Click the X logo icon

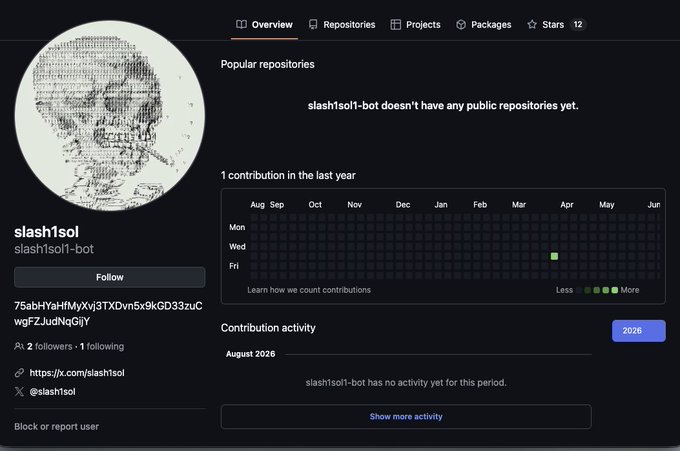coord(19,392)
